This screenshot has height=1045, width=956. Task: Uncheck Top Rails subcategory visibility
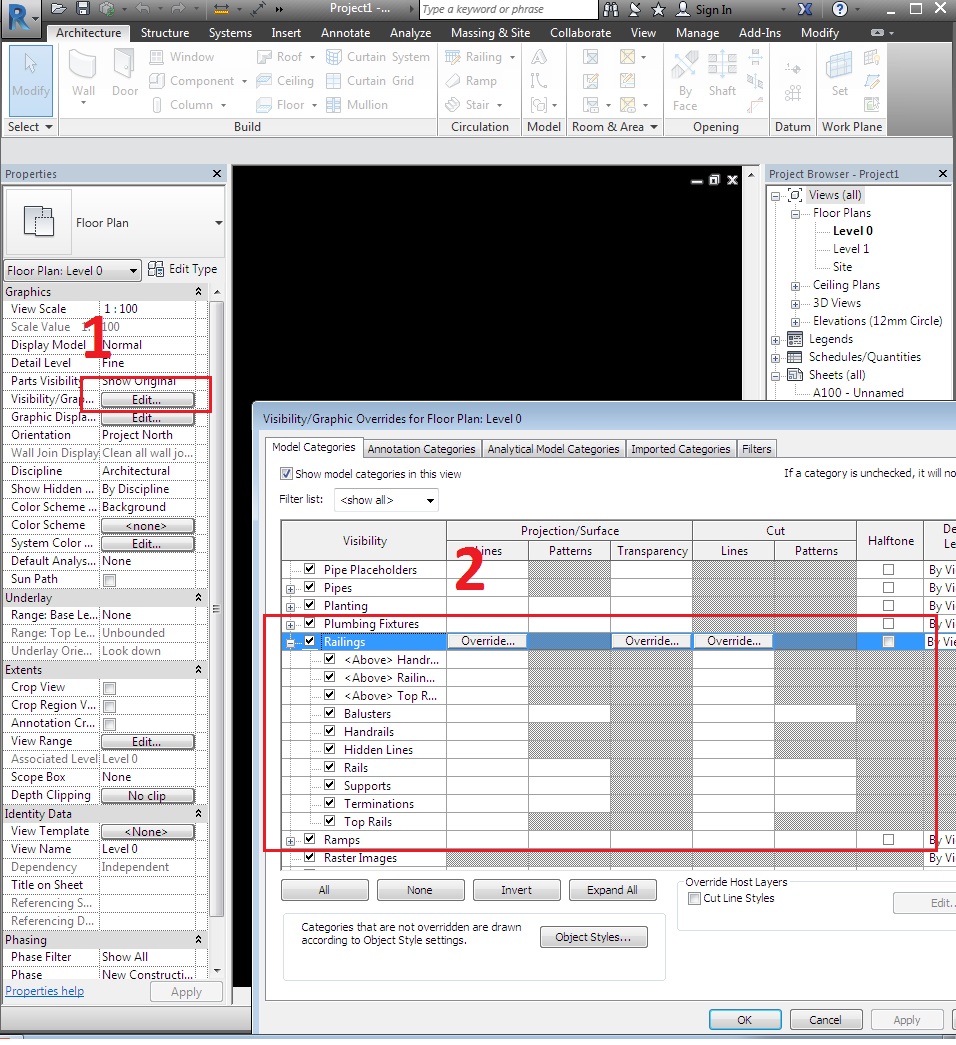tap(329, 821)
